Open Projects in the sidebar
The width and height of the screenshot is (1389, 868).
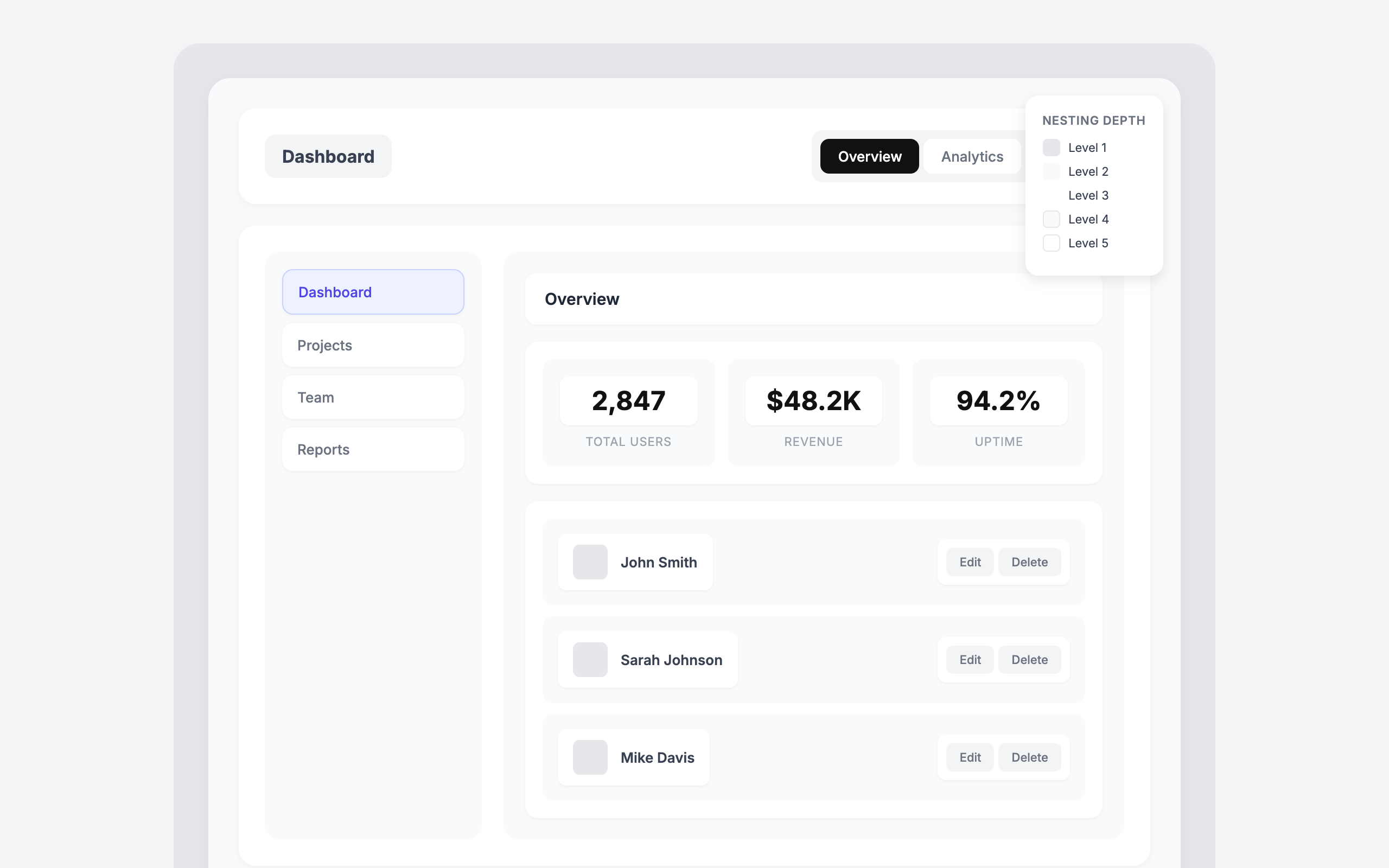(373, 345)
